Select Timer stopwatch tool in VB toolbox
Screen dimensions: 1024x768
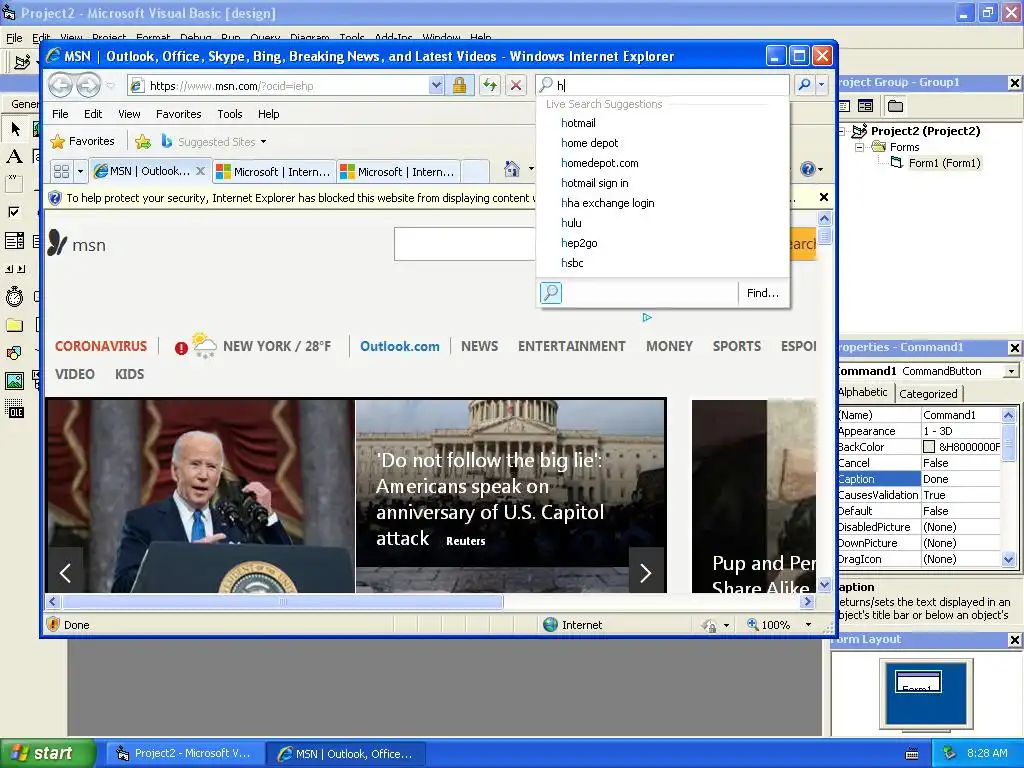pyautogui.click(x=14, y=296)
